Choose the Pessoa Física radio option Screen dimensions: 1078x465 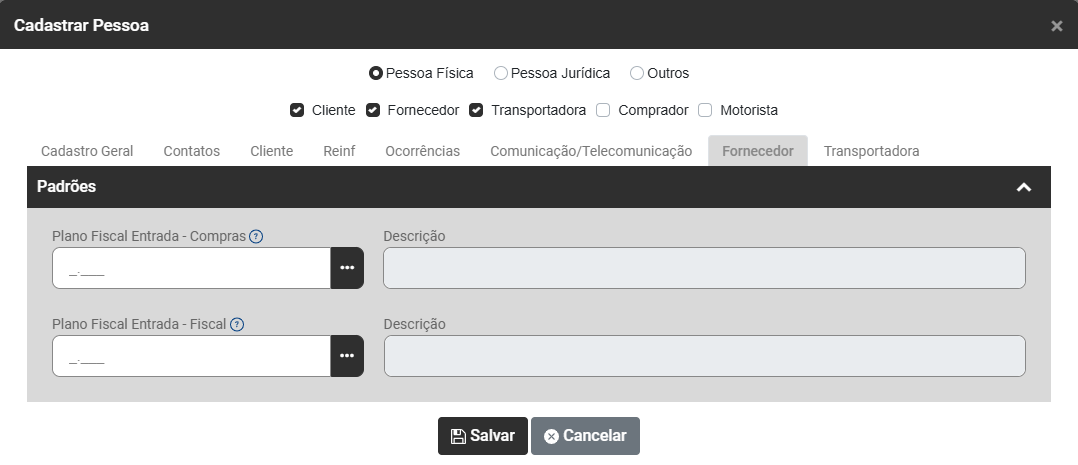(375, 73)
